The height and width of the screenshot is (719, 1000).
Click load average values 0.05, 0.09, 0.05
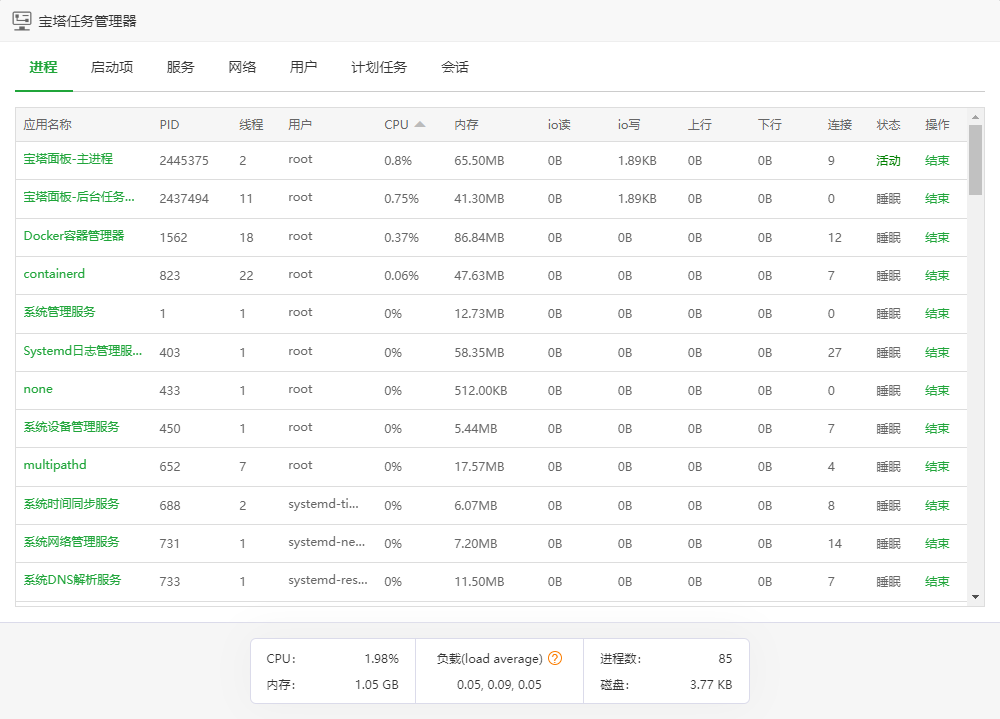point(499,685)
